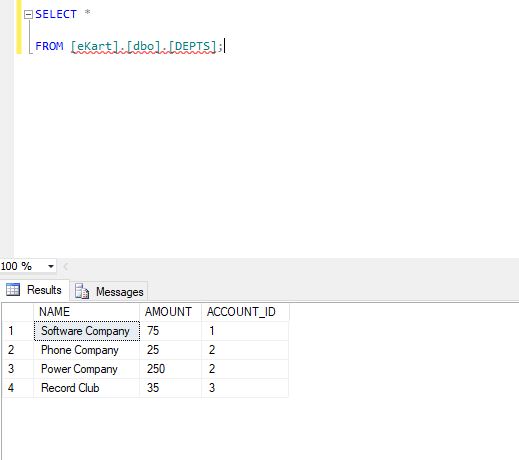The image size is (519, 460).
Task: Switch to the Messages tab
Action: click(109, 292)
